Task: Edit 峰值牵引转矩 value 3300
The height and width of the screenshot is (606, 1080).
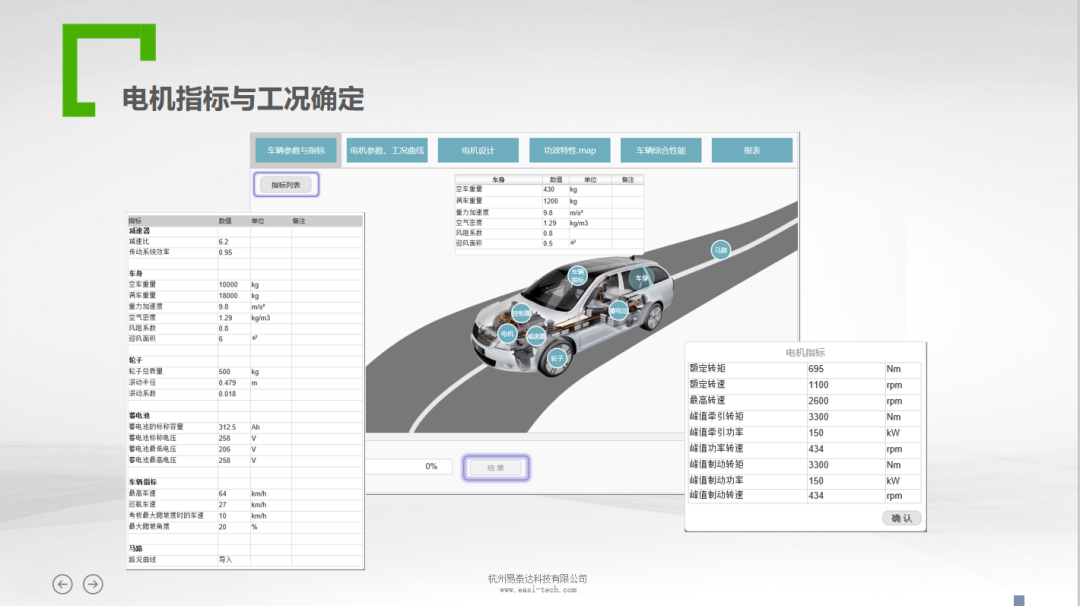Action: [845, 417]
